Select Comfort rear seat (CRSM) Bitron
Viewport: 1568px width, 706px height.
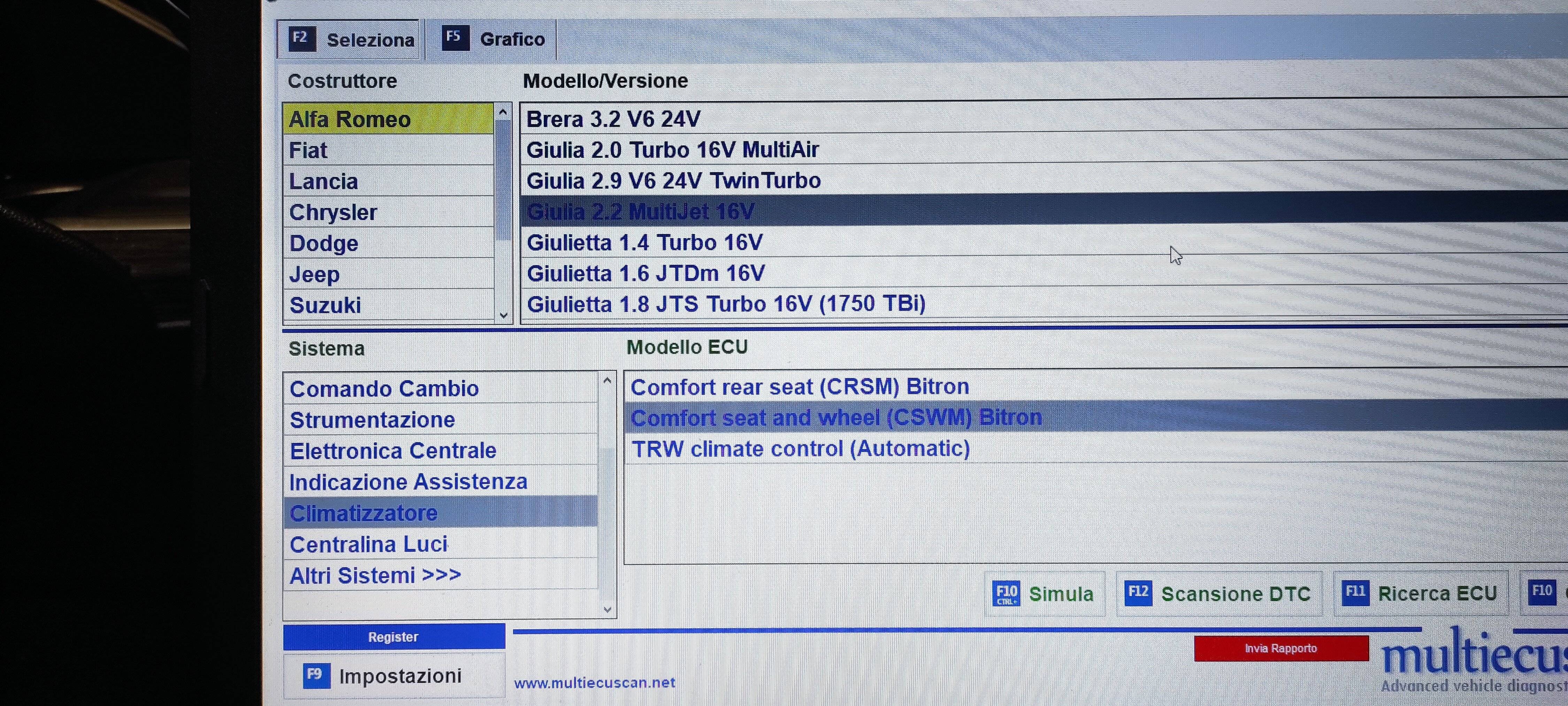[x=1096, y=386]
